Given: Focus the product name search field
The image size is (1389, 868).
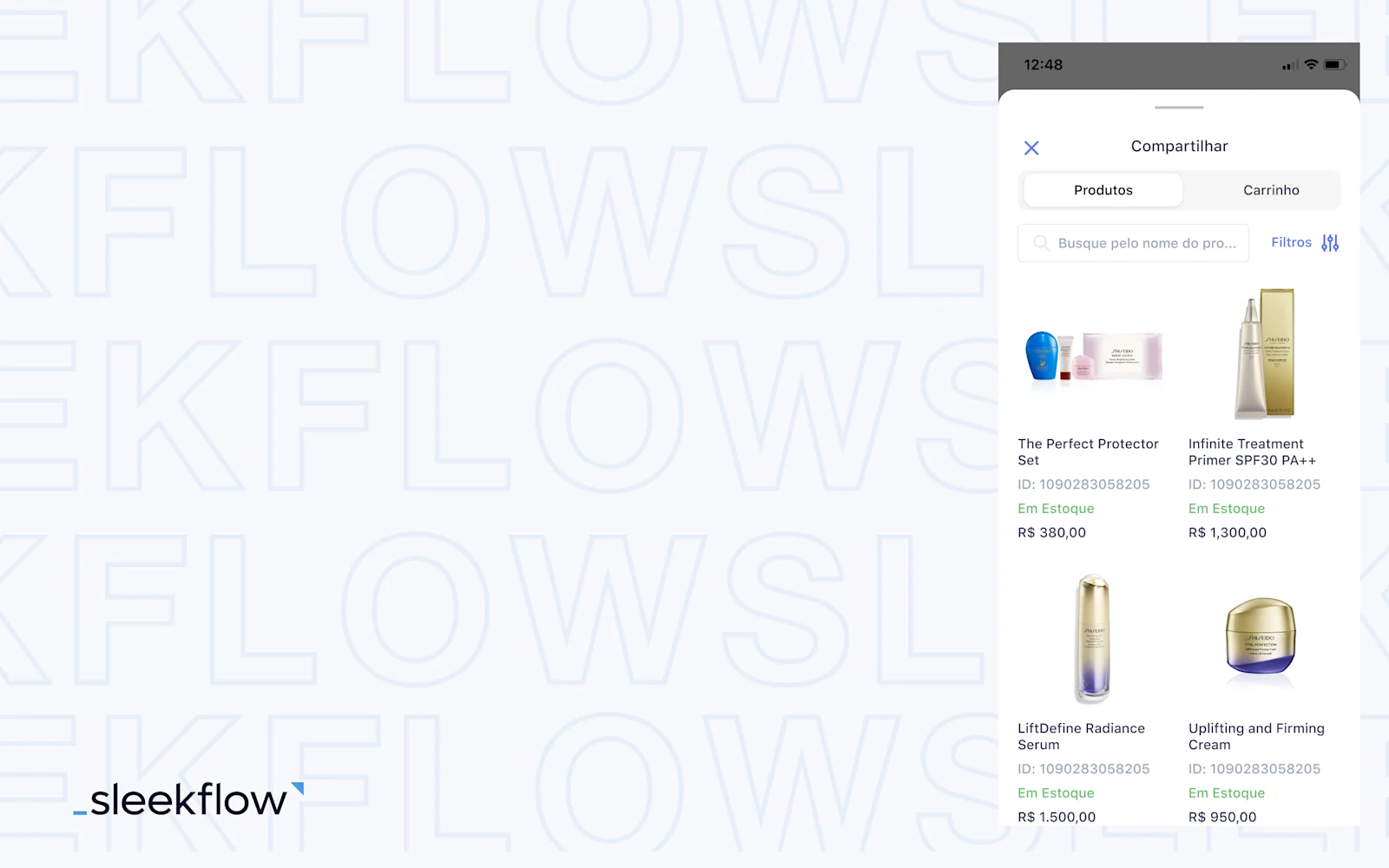Looking at the screenshot, I should tap(1133, 243).
